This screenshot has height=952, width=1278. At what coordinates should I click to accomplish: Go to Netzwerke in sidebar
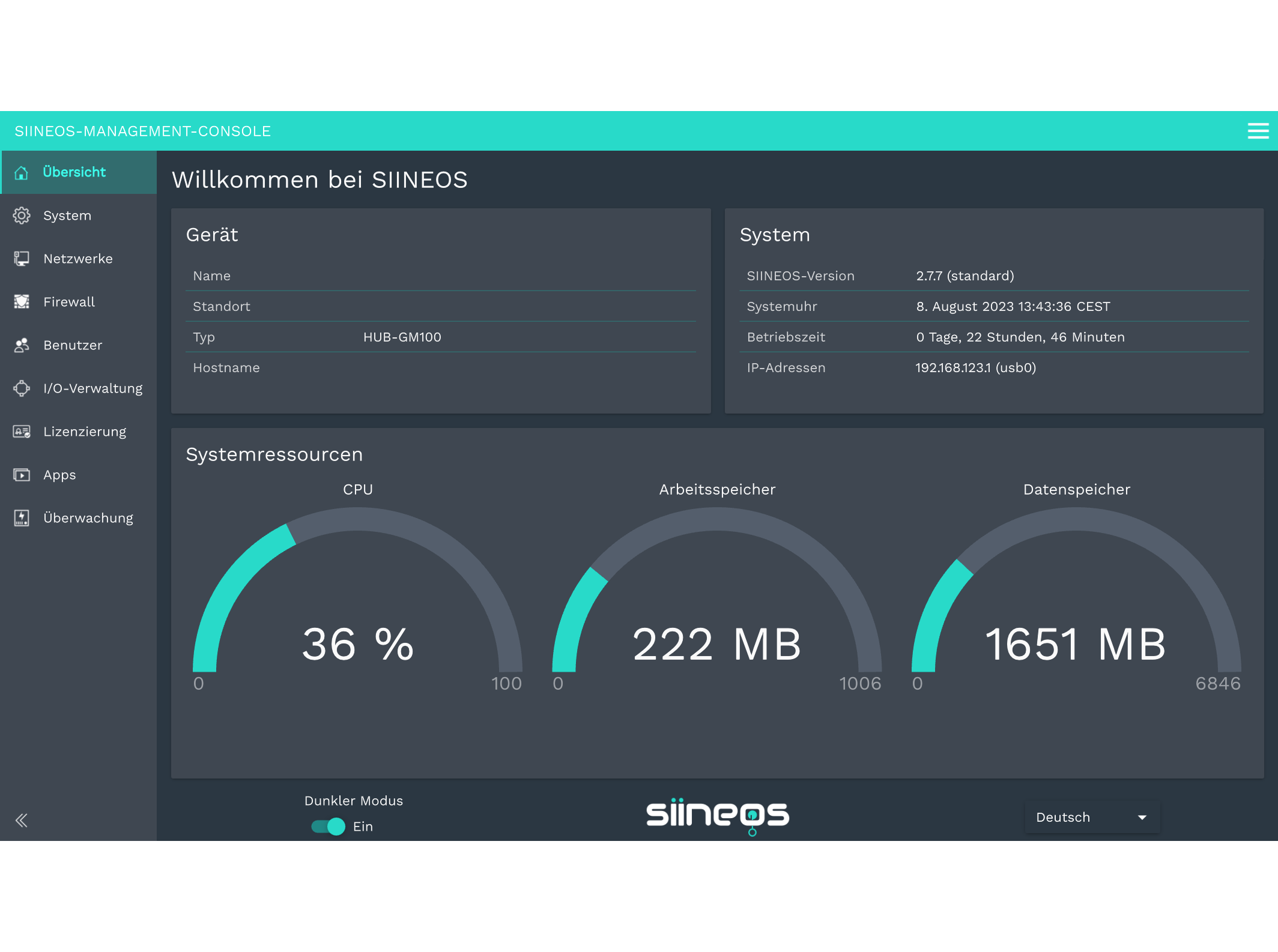[79, 259]
